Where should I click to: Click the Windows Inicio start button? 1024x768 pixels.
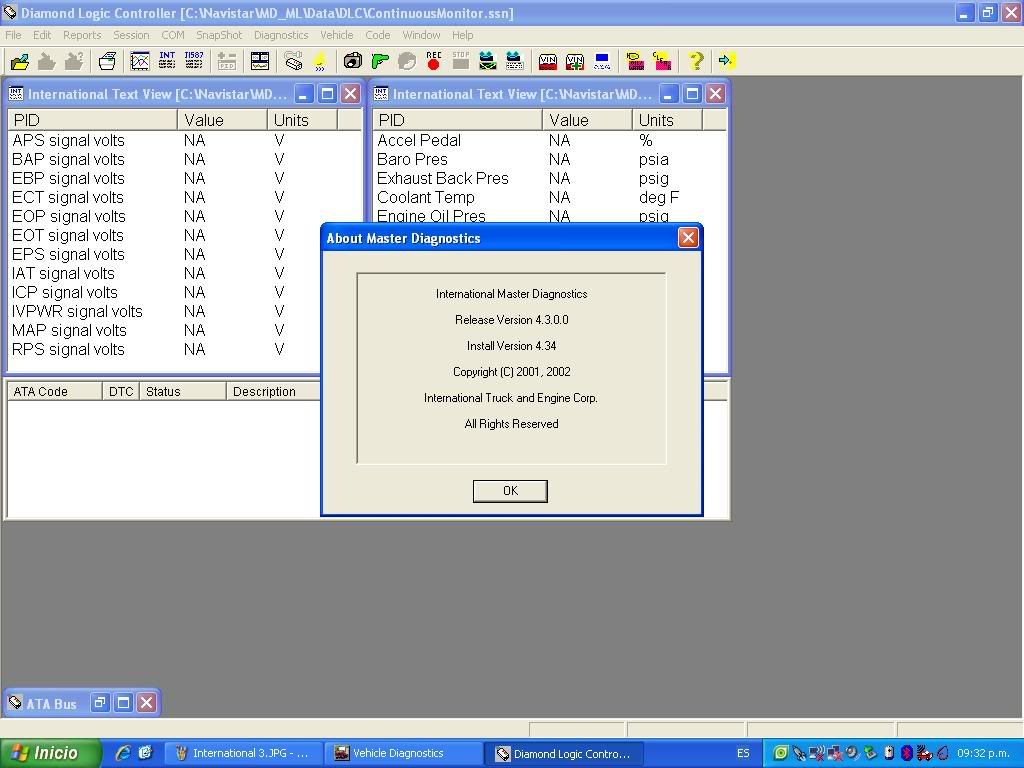(x=50, y=754)
